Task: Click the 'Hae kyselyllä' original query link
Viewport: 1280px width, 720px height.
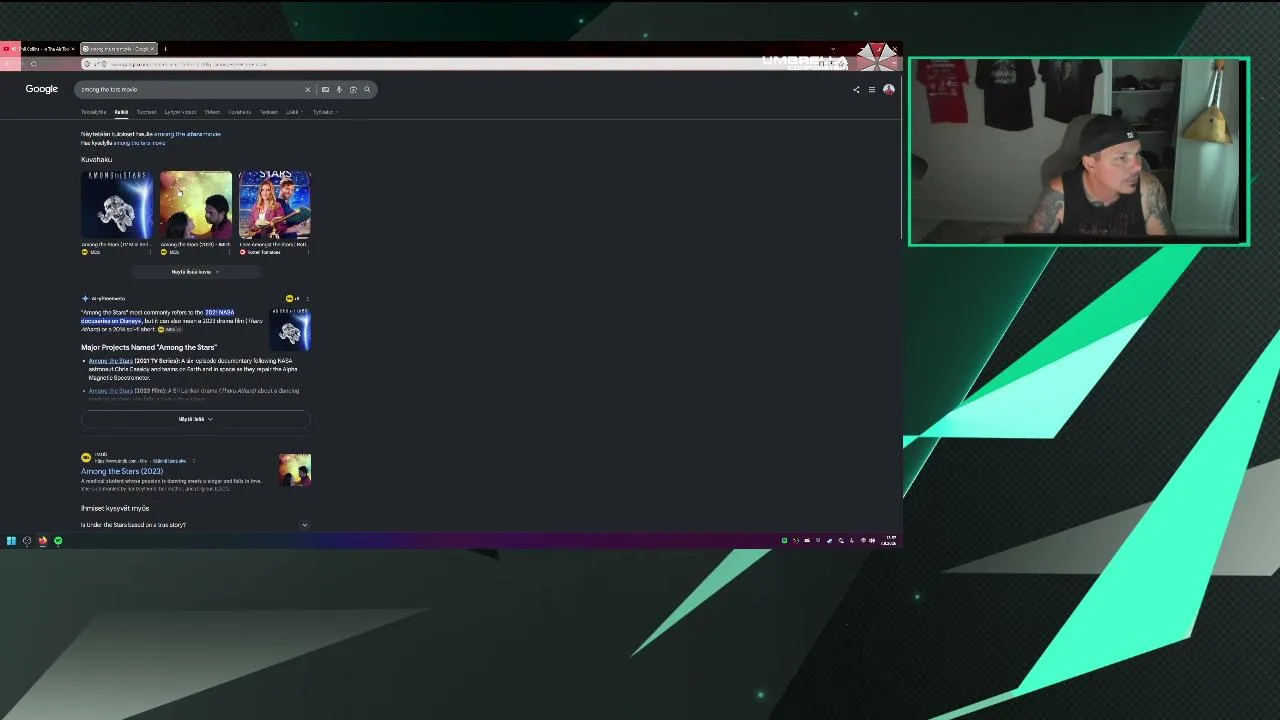Action: [139, 143]
